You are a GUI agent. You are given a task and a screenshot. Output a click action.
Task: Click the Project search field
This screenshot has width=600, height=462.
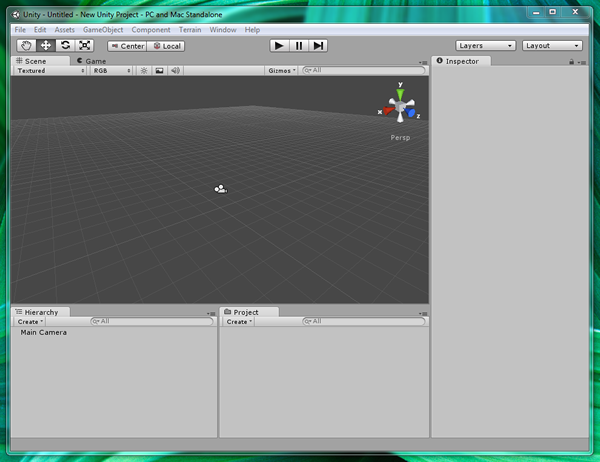click(364, 322)
